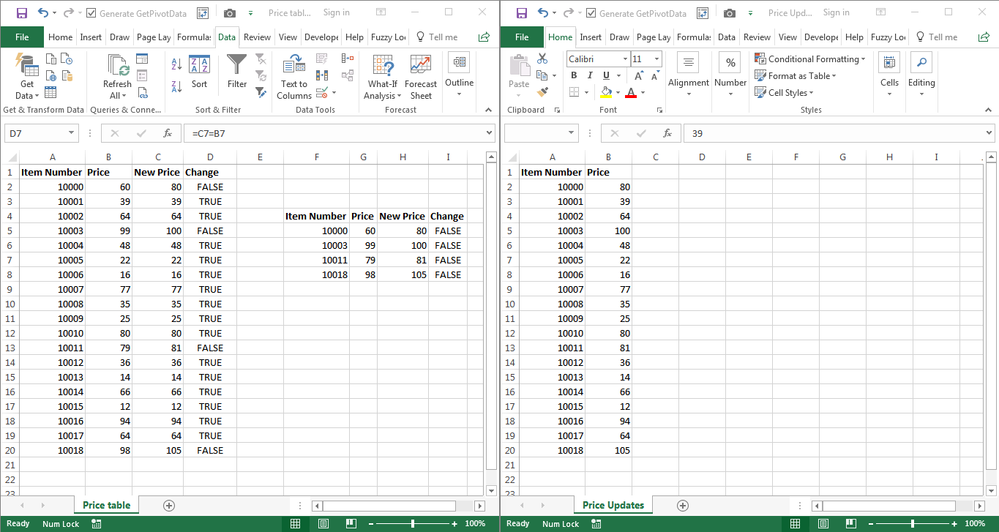
Task: Click camera icon in left window title bar
Action: tap(230, 13)
